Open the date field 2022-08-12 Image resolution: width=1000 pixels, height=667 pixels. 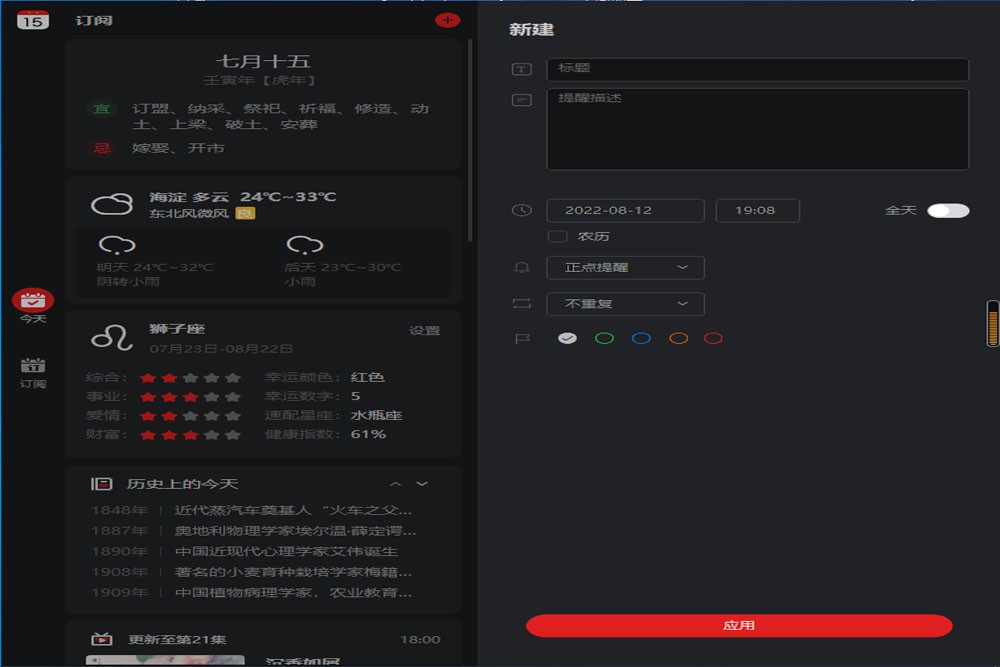(x=626, y=210)
